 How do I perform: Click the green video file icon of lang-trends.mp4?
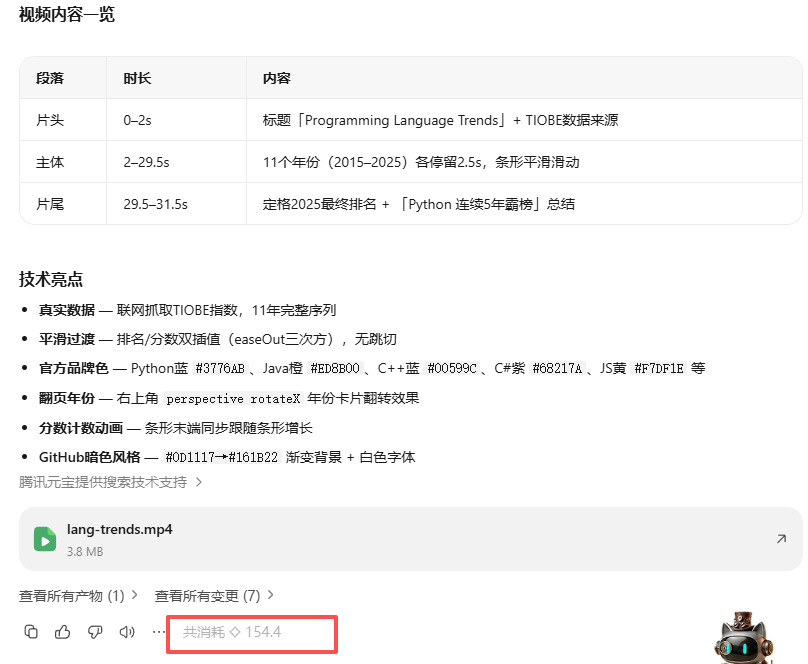click(45, 539)
